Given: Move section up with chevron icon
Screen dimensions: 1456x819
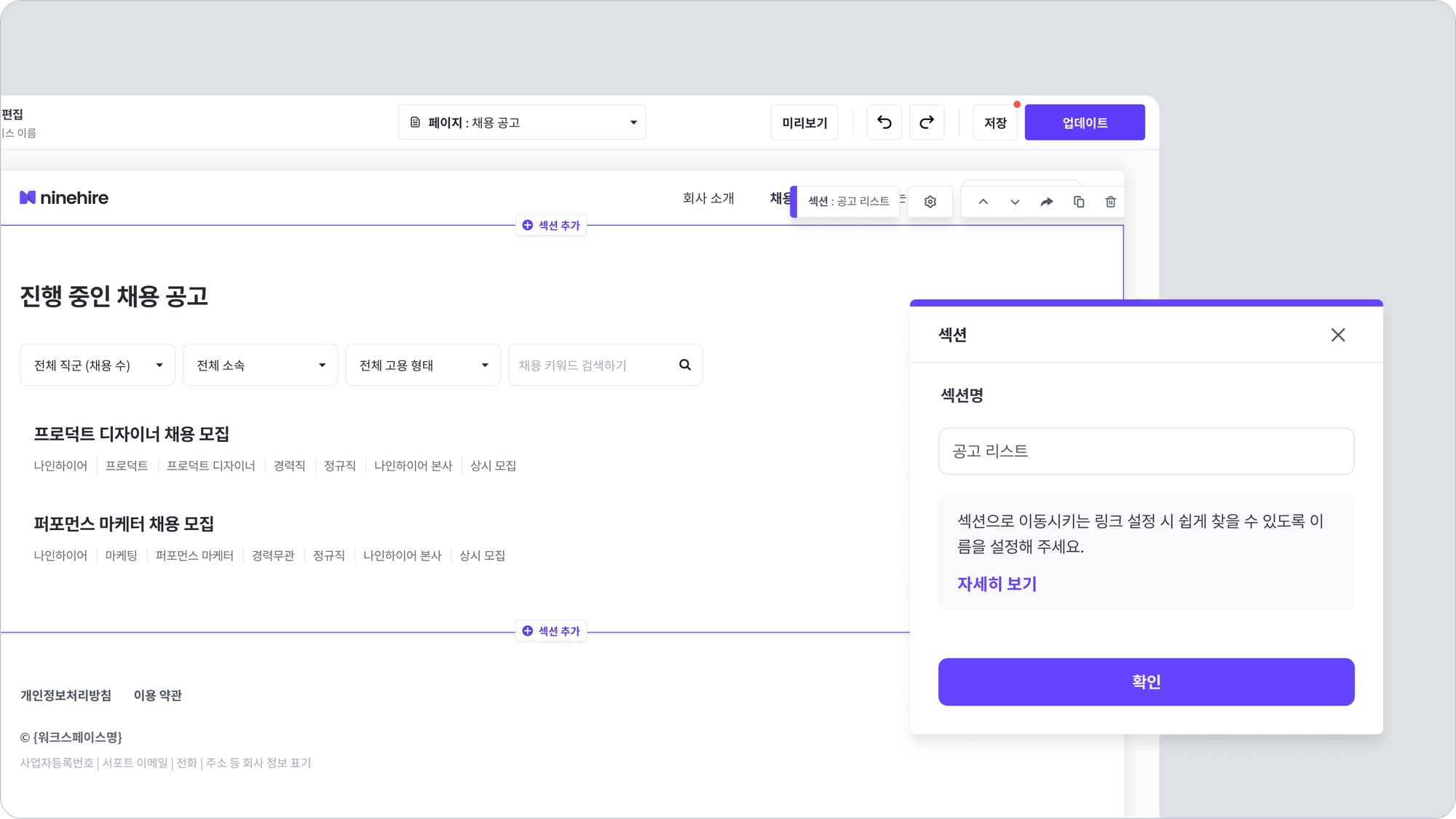Looking at the screenshot, I should pyautogui.click(x=983, y=202).
